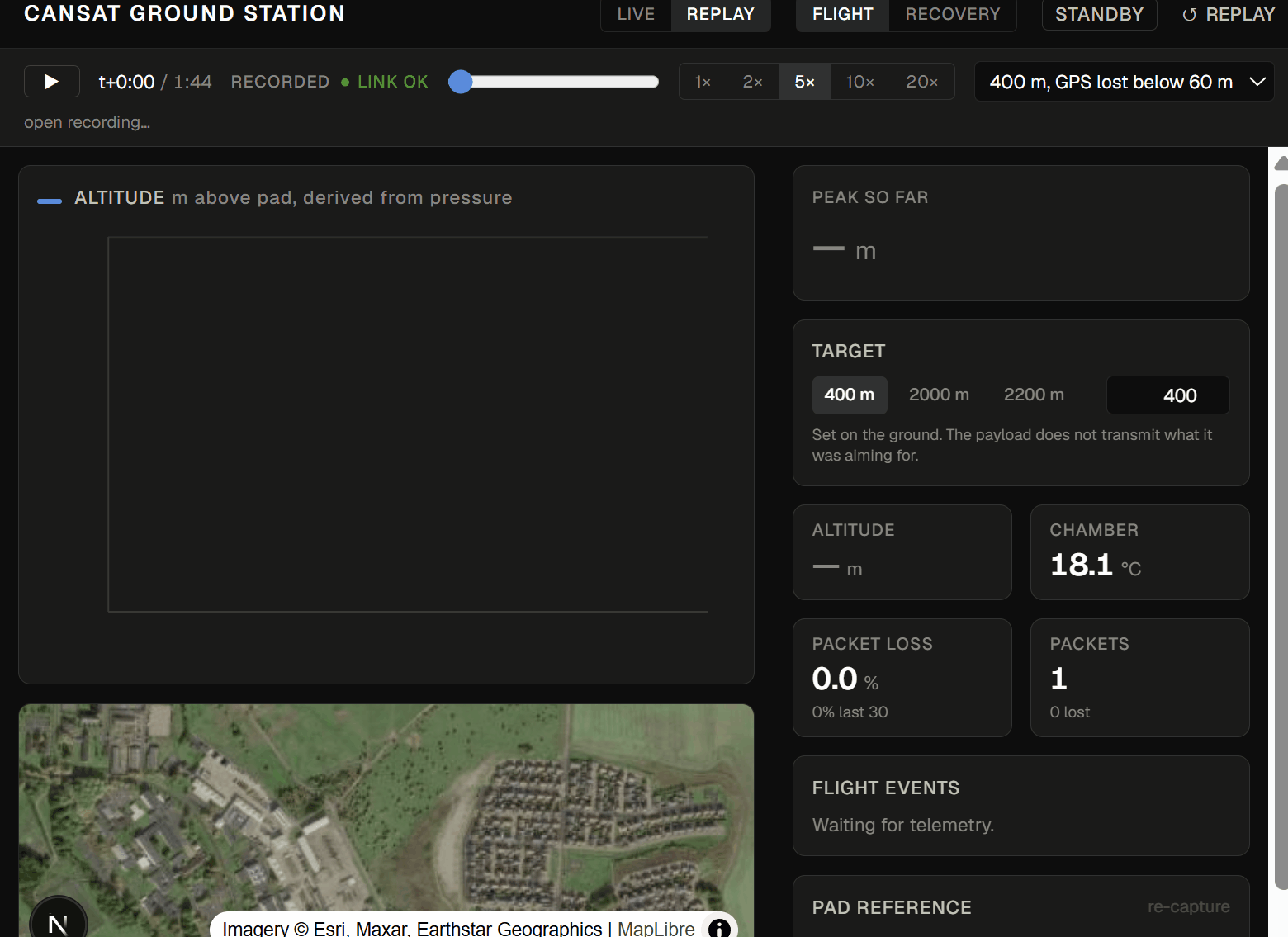The width and height of the screenshot is (1288, 937).
Task: Click the custom target altitude input field
Action: click(1167, 395)
